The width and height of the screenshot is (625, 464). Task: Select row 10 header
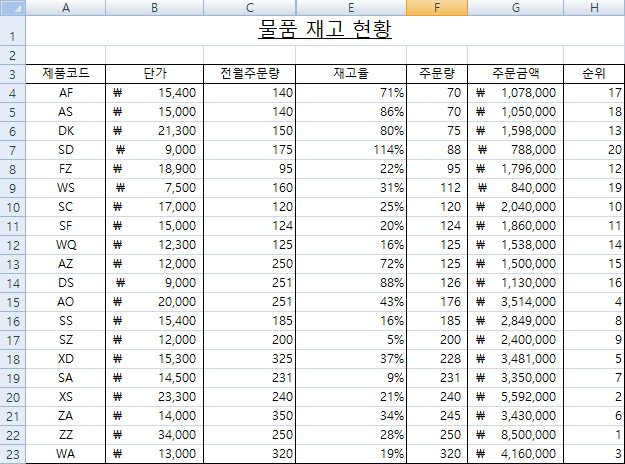13,207
